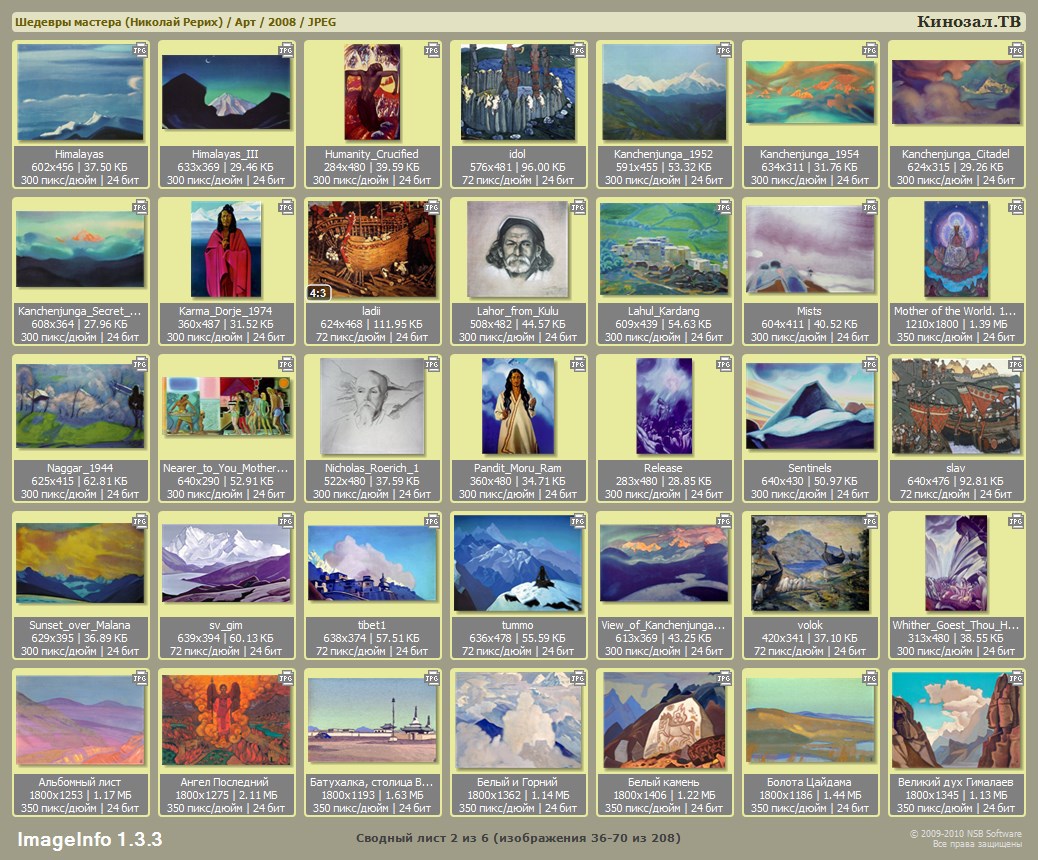1038x860 pixels.
Task: Click the JPG badge on Kanchenjunga_1952
Action: [x=724, y=50]
